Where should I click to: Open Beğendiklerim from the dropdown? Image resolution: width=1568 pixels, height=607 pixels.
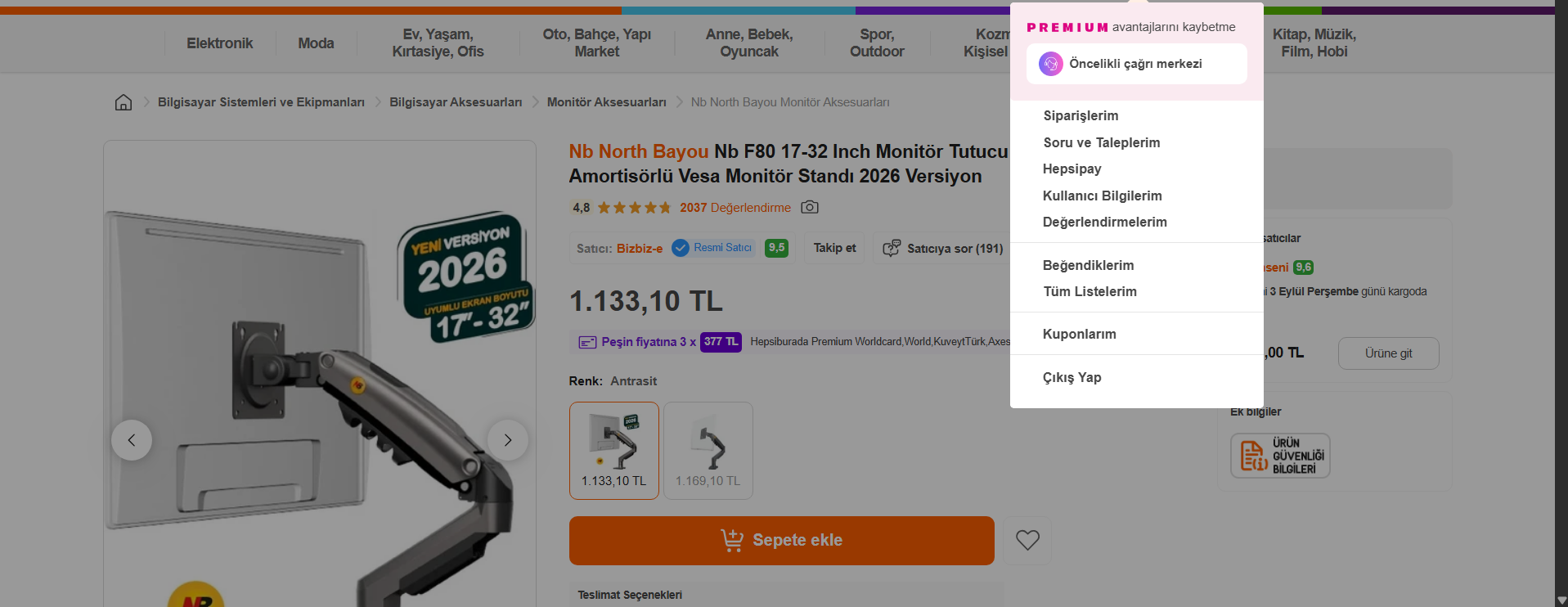pyautogui.click(x=1088, y=265)
